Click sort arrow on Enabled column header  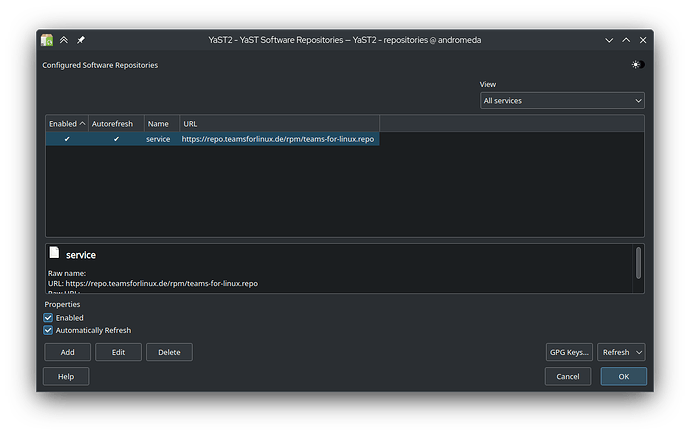(x=82, y=124)
